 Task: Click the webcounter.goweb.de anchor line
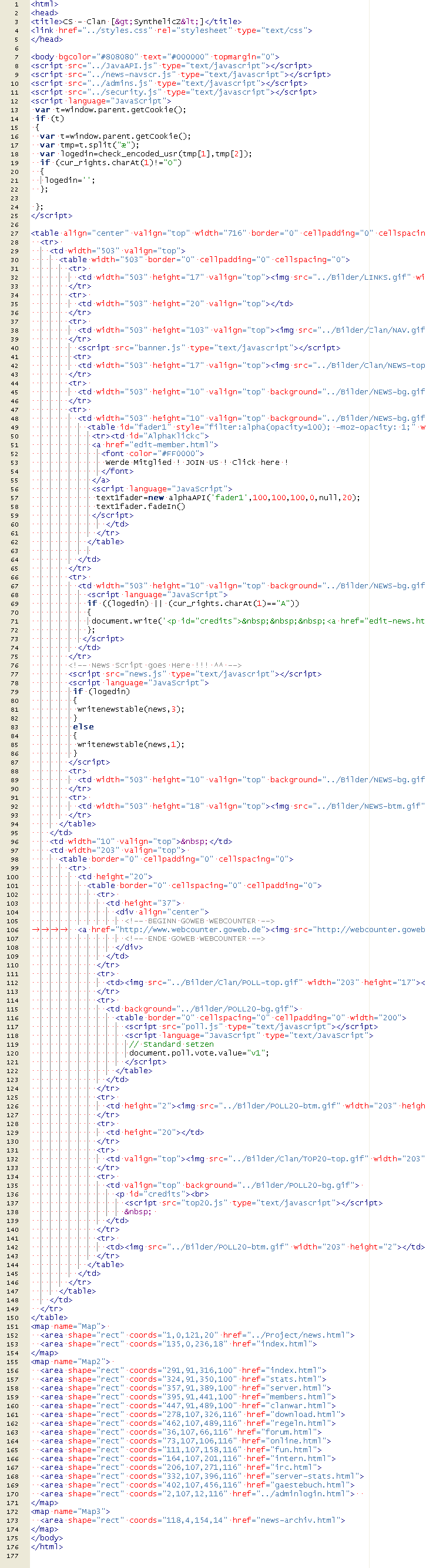pos(251,930)
